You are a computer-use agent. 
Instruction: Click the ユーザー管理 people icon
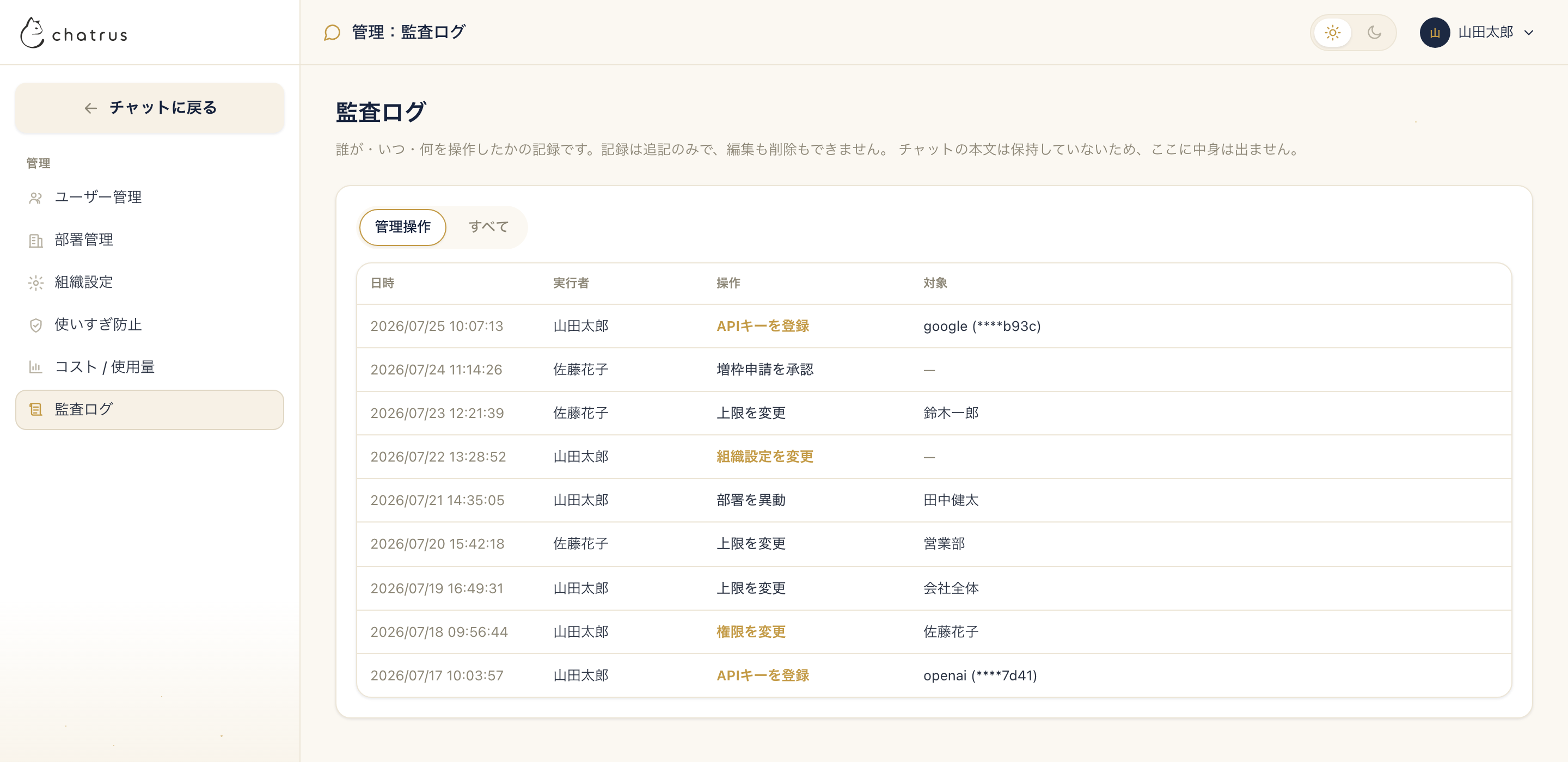click(x=35, y=198)
